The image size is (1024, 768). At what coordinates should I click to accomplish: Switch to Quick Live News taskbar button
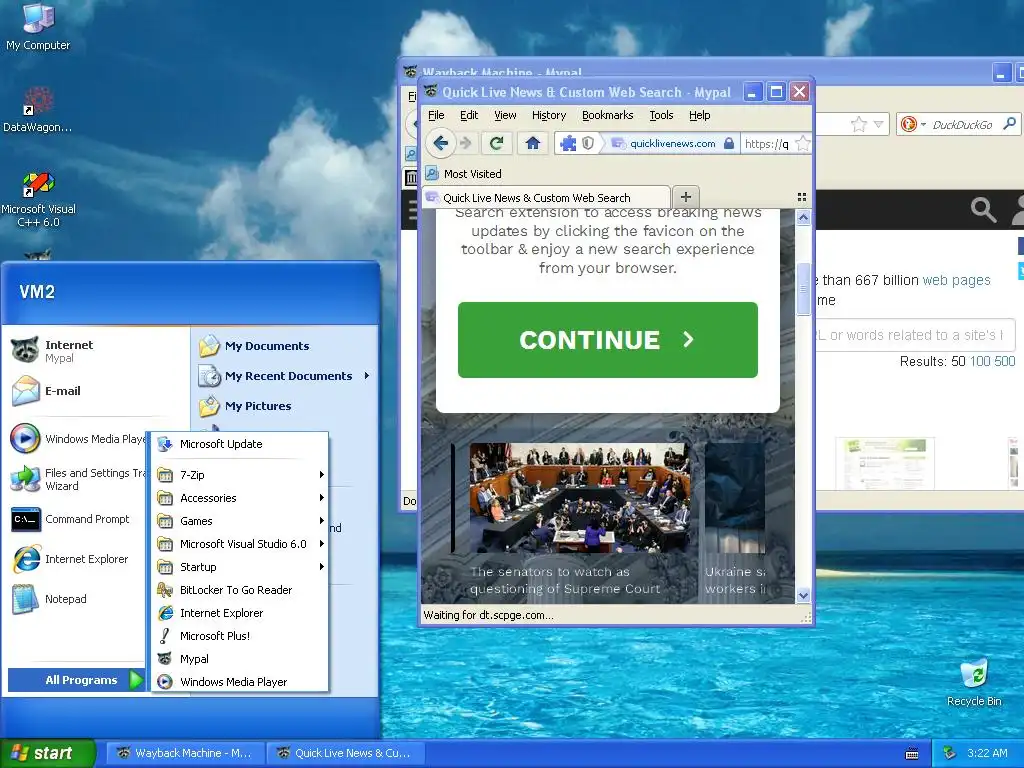[x=346, y=753]
